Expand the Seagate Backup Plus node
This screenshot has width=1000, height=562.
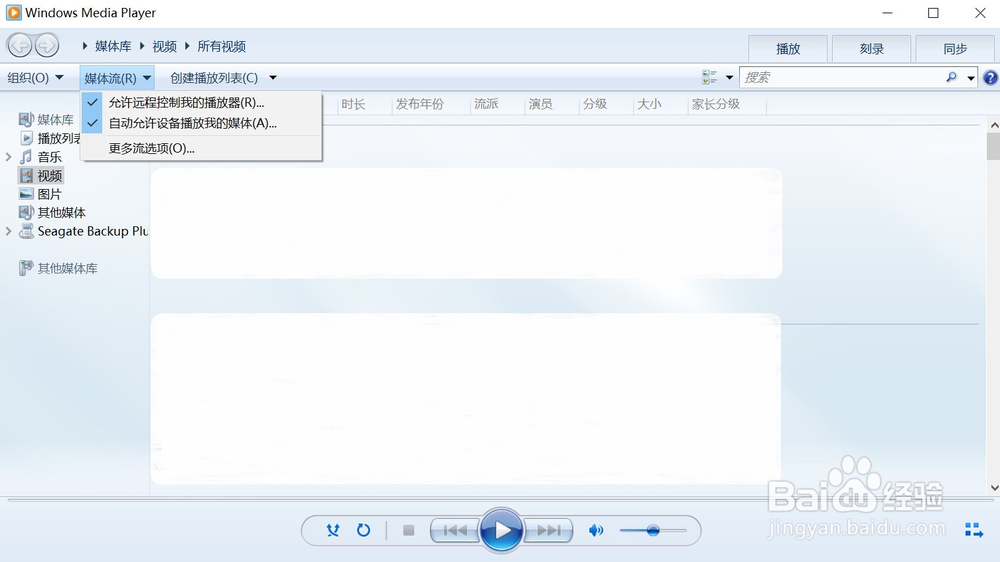coord(8,231)
